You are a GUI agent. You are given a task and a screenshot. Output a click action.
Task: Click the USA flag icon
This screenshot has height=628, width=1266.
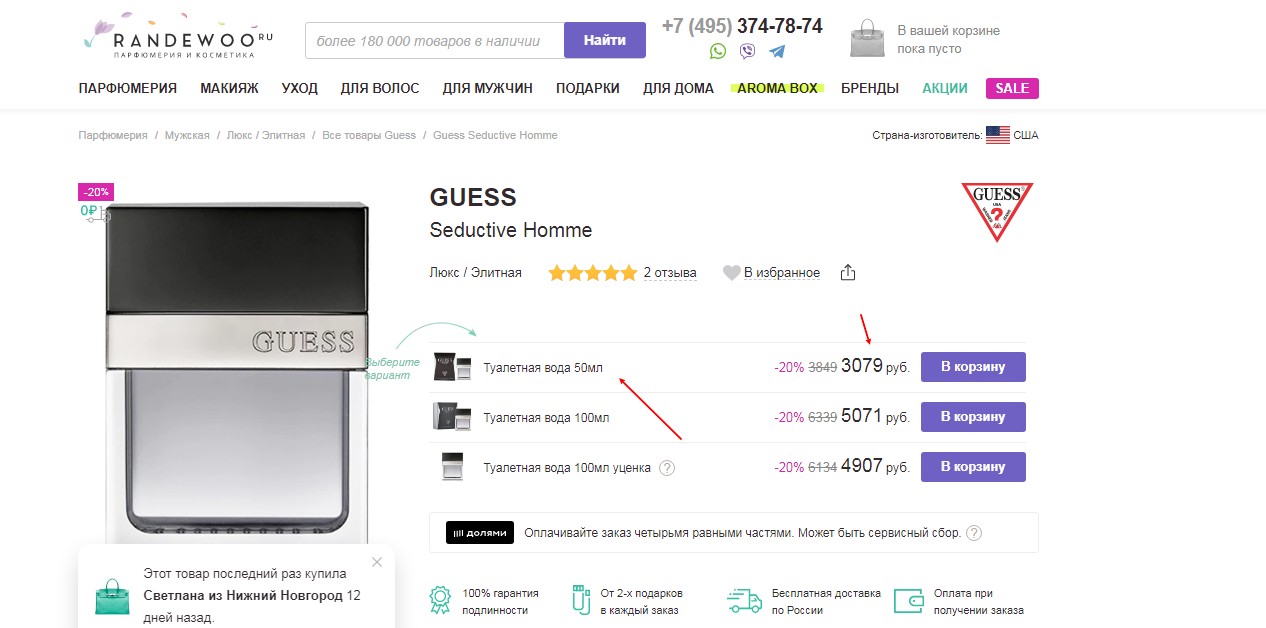(x=998, y=135)
